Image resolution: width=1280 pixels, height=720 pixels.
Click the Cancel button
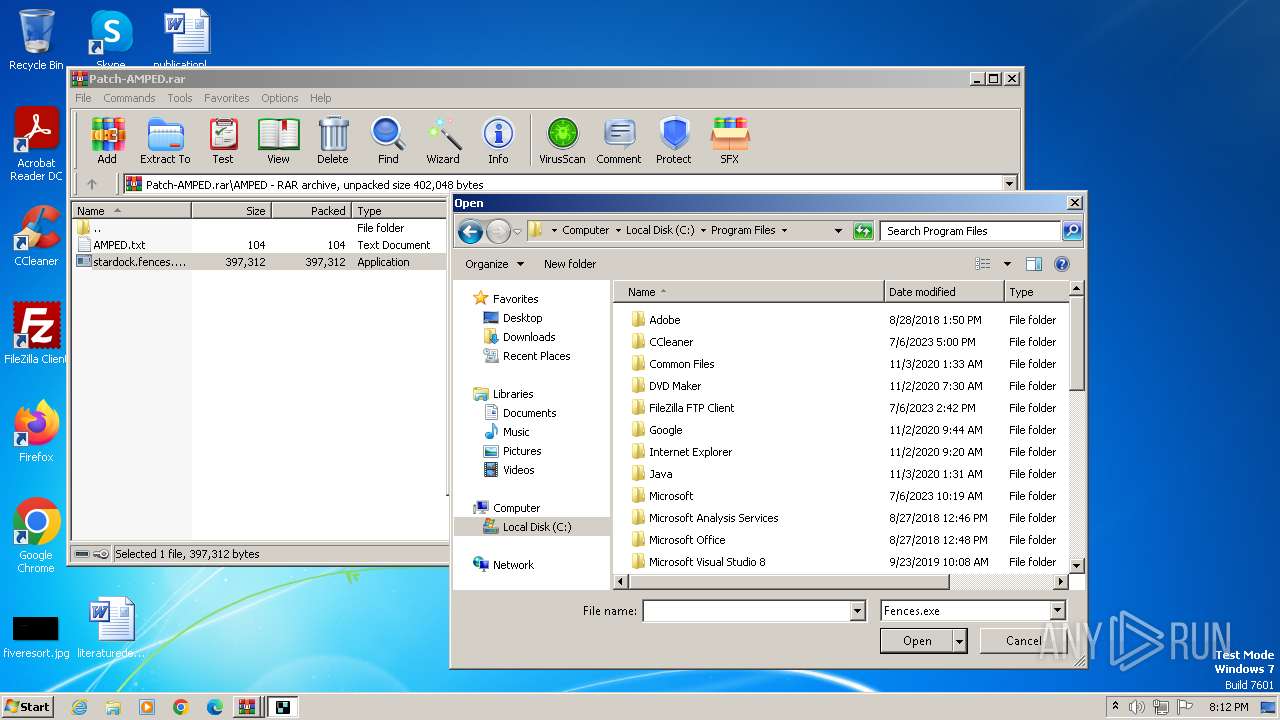(x=1023, y=641)
